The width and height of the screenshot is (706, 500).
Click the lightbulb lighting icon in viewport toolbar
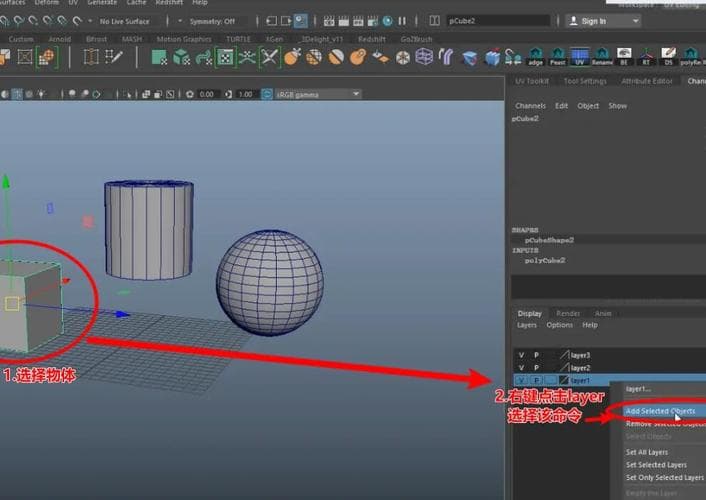(x=41, y=94)
